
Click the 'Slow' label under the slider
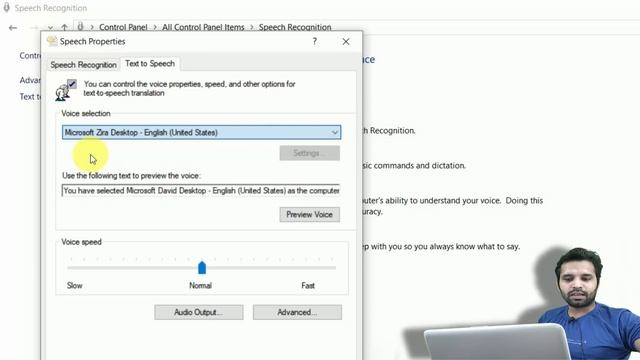(75, 285)
